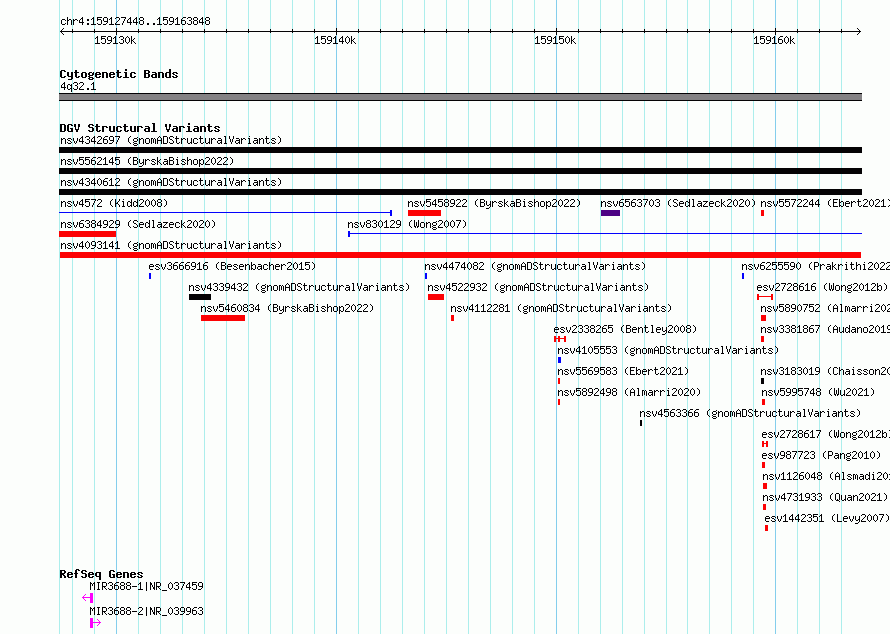890x634 pixels.
Task: Open the nsv4572 (Kidd2008) label
Action: (114, 203)
